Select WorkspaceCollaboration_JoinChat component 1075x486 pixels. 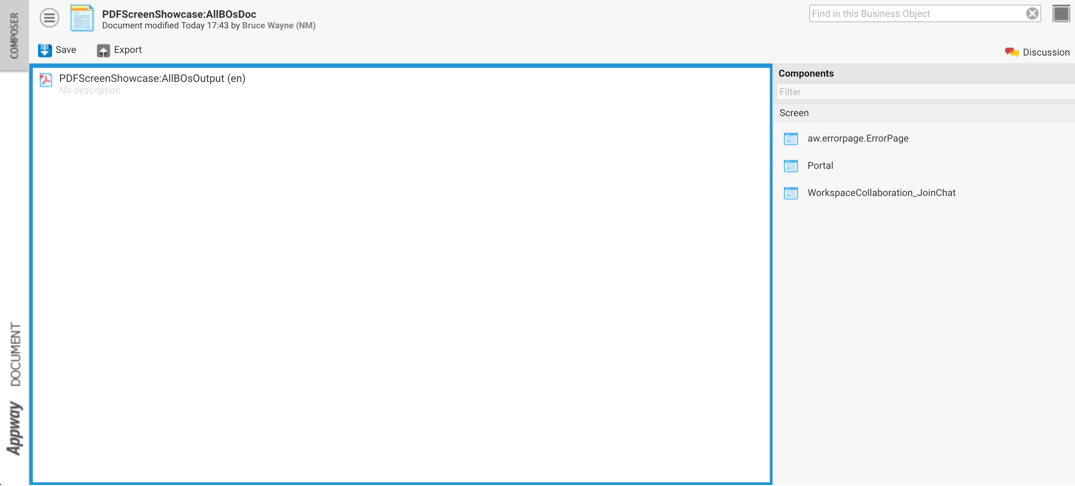(x=881, y=193)
